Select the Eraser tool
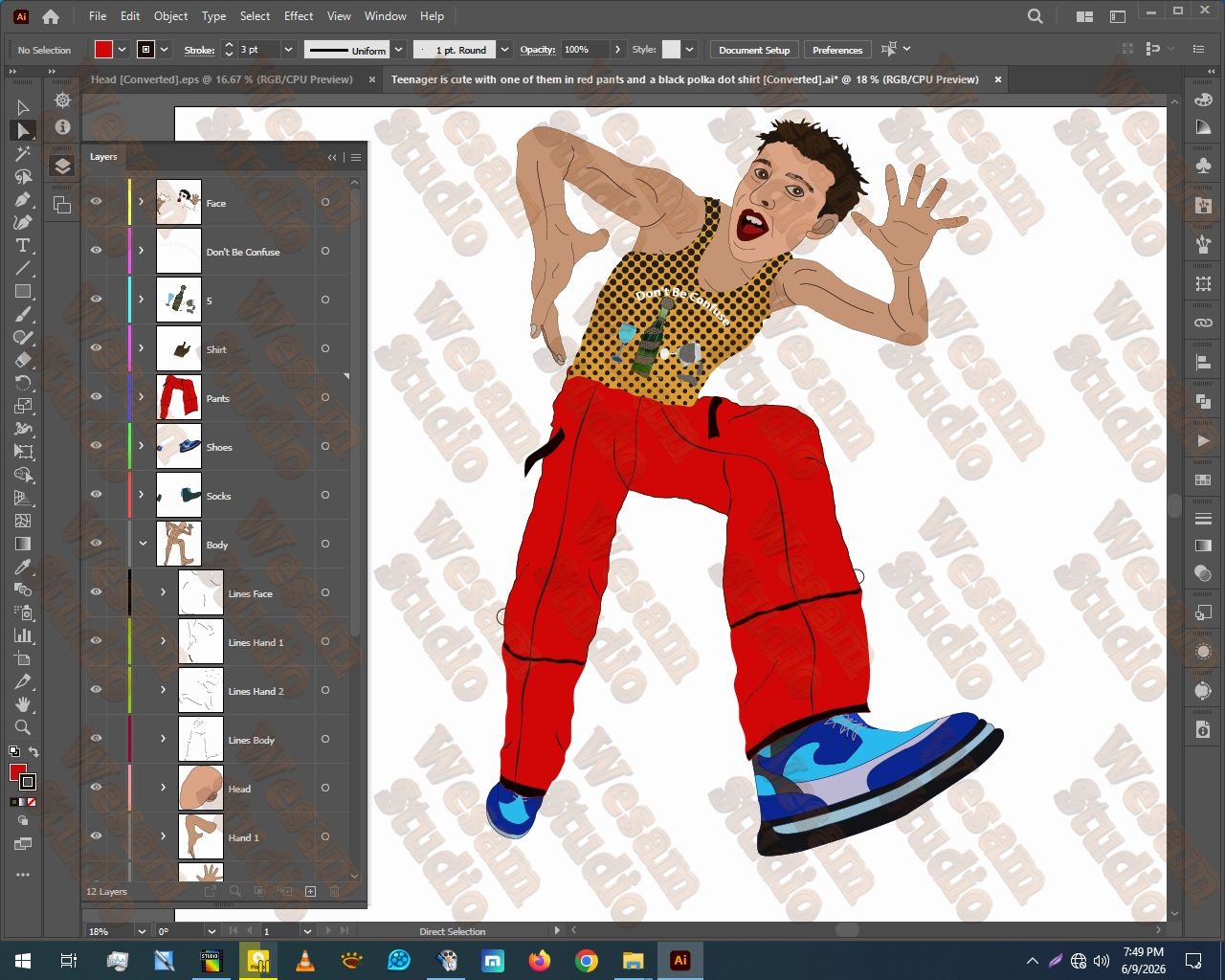1225x980 pixels. pyautogui.click(x=23, y=360)
